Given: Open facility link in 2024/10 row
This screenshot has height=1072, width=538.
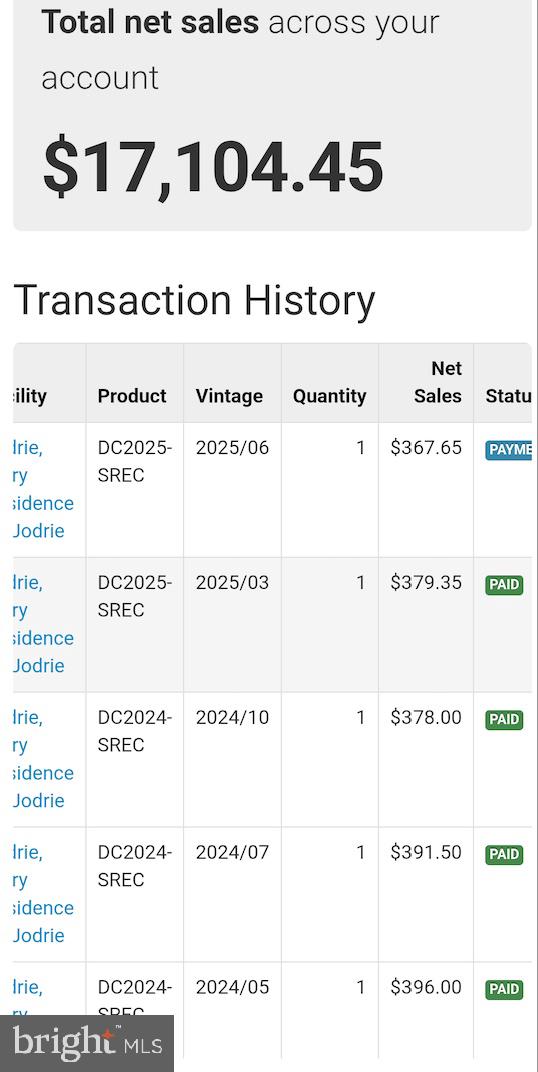Looking at the screenshot, I should point(43,759).
